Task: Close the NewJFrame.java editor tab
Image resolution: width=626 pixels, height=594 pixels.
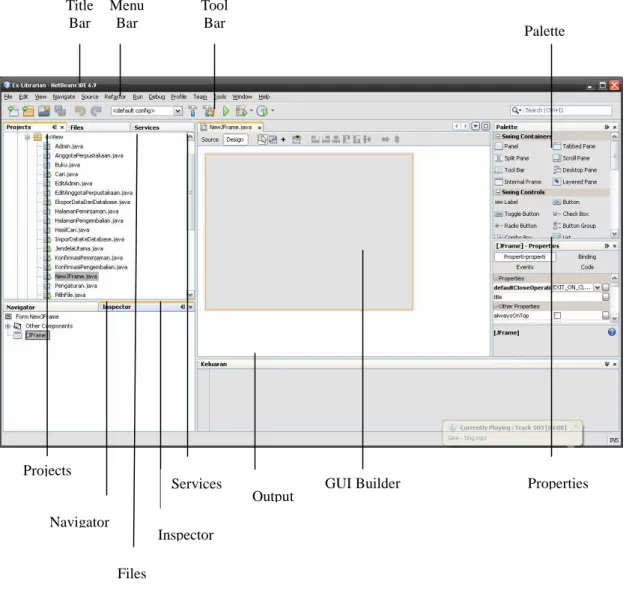Action: tap(260, 128)
